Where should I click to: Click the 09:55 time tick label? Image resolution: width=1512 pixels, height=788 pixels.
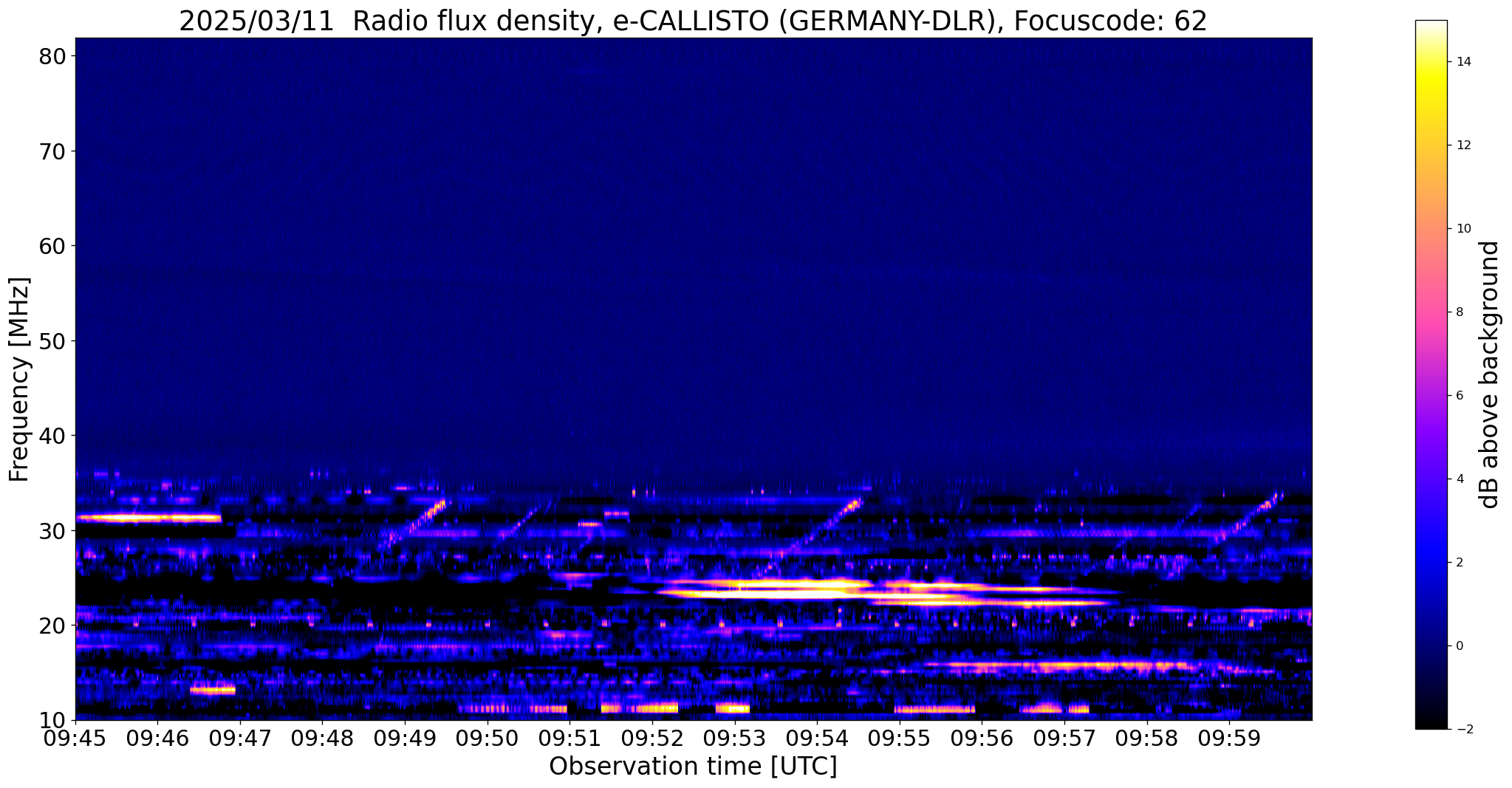pos(900,738)
